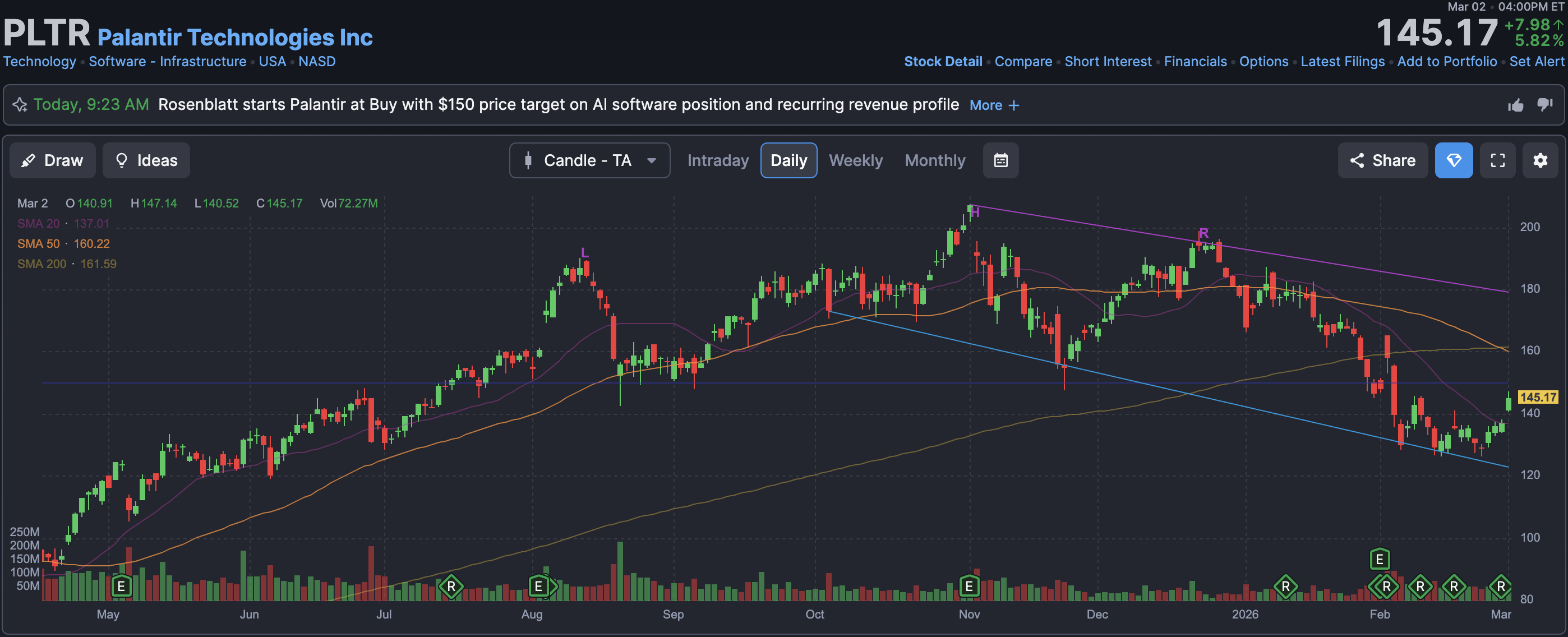Open the calendar date range icon
The image size is (1568, 637).
[1000, 160]
